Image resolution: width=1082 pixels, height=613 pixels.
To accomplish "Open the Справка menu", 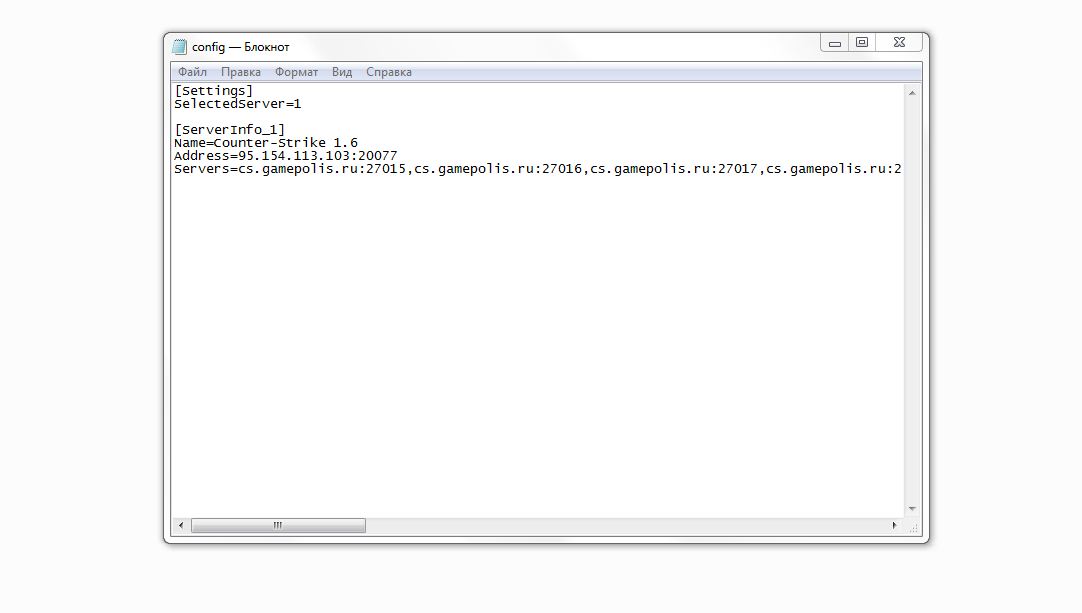I will pos(388,72).
